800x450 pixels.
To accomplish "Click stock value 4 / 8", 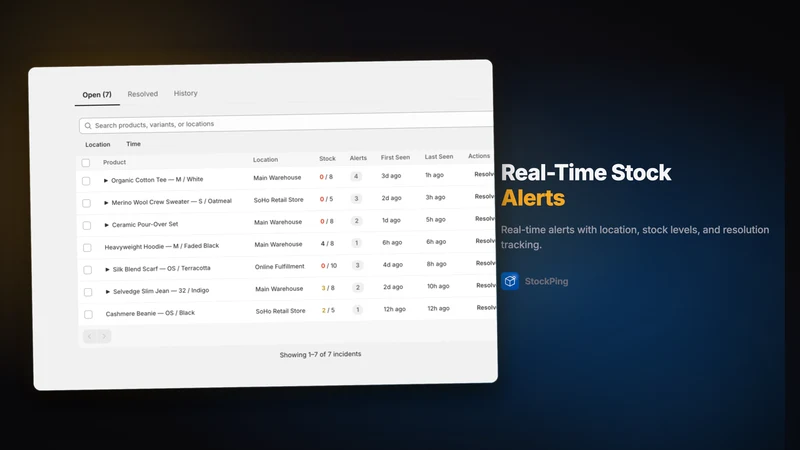I will click(327, 243).
